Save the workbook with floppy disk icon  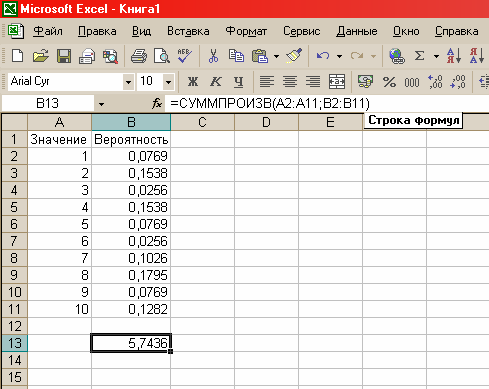tap(64, 56)
